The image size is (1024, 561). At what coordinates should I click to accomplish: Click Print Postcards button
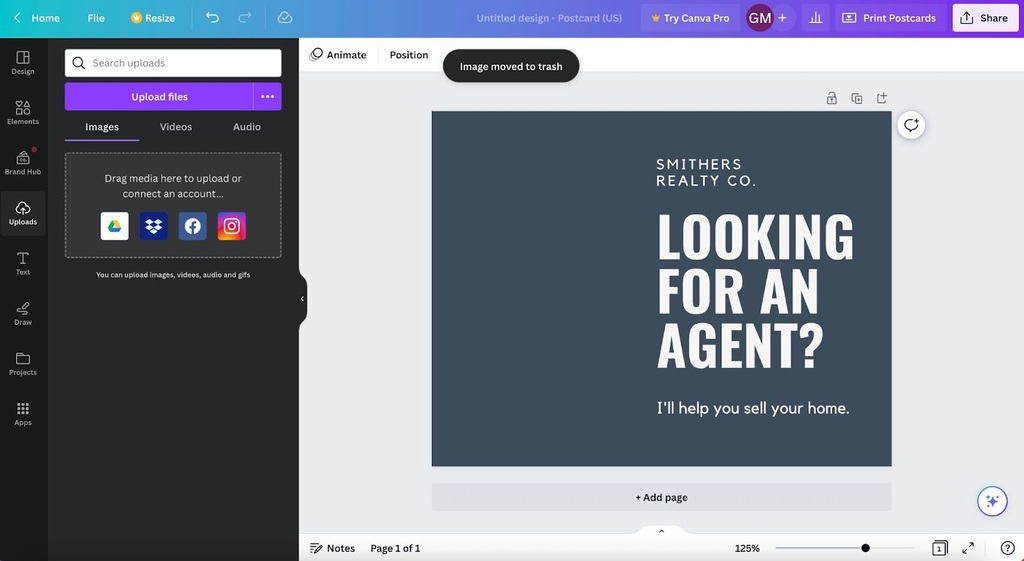pyautogui.click(x=890, y=18)
